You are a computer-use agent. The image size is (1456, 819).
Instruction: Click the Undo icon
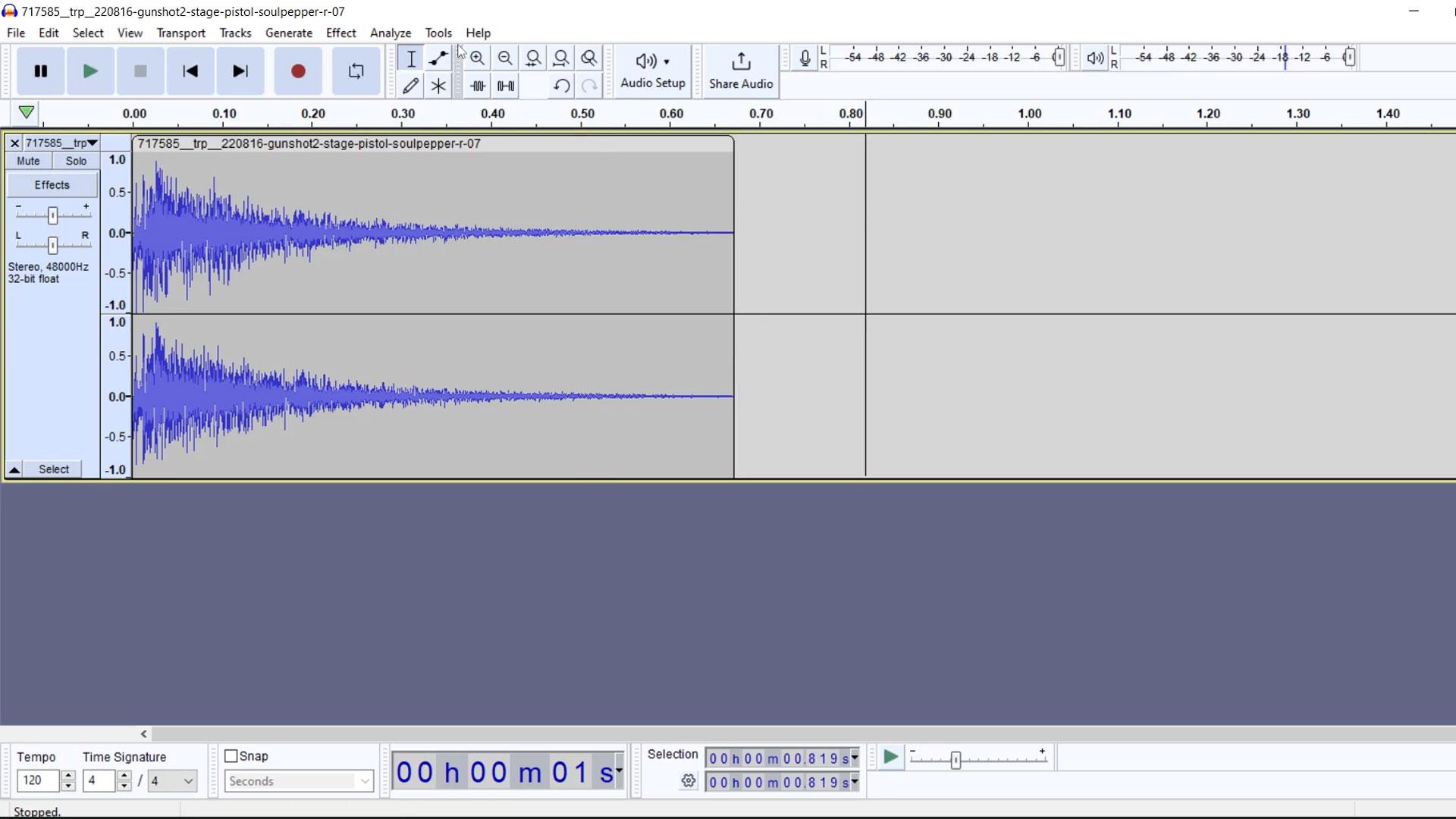coord(560,85)
